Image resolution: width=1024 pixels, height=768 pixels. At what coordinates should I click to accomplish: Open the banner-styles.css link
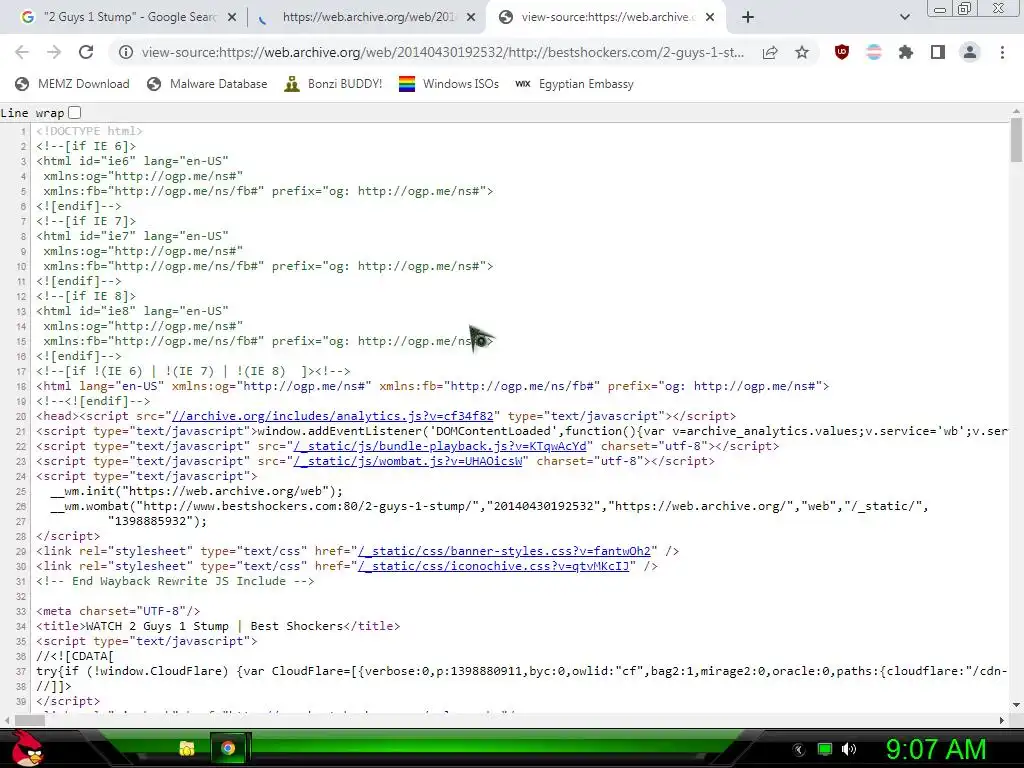[x=505, y=551]
